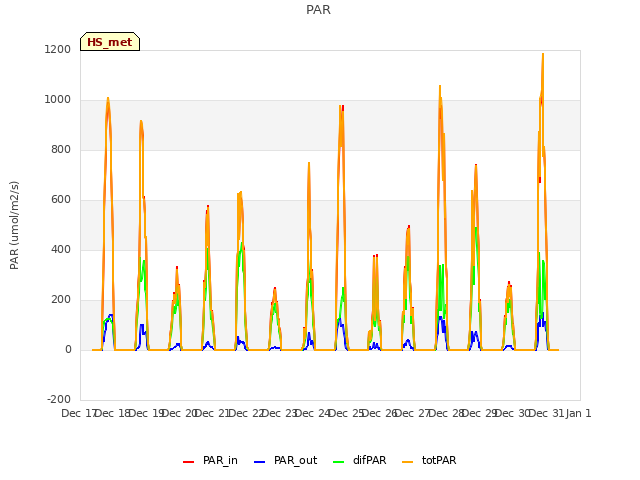Click the Dec 25 peak near 980
The height and width of the screenshot is (480, 640).
coord(341,106)
